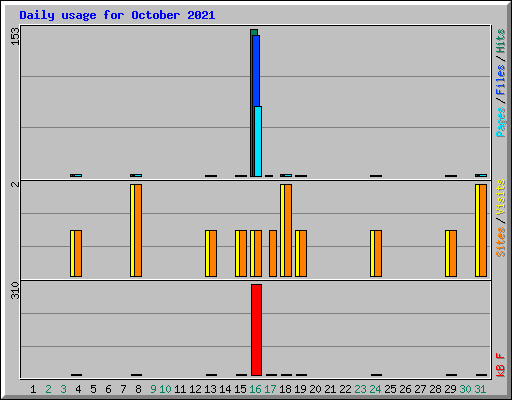Click day label "11" on the x-axis
Image resolution: width=512 pixels, height=400 pixels.
tap(180, 389)
